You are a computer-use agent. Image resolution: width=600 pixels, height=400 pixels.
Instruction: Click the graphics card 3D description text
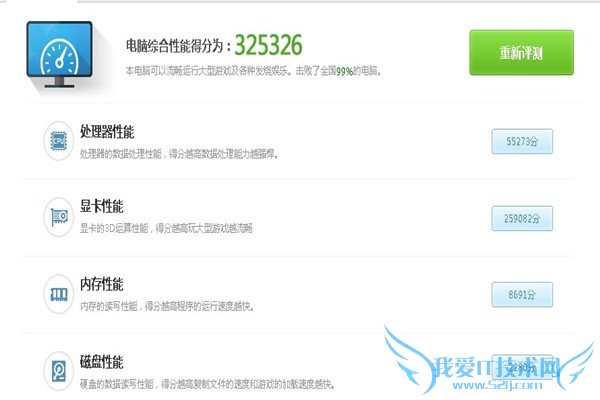[x=166, y=229]
